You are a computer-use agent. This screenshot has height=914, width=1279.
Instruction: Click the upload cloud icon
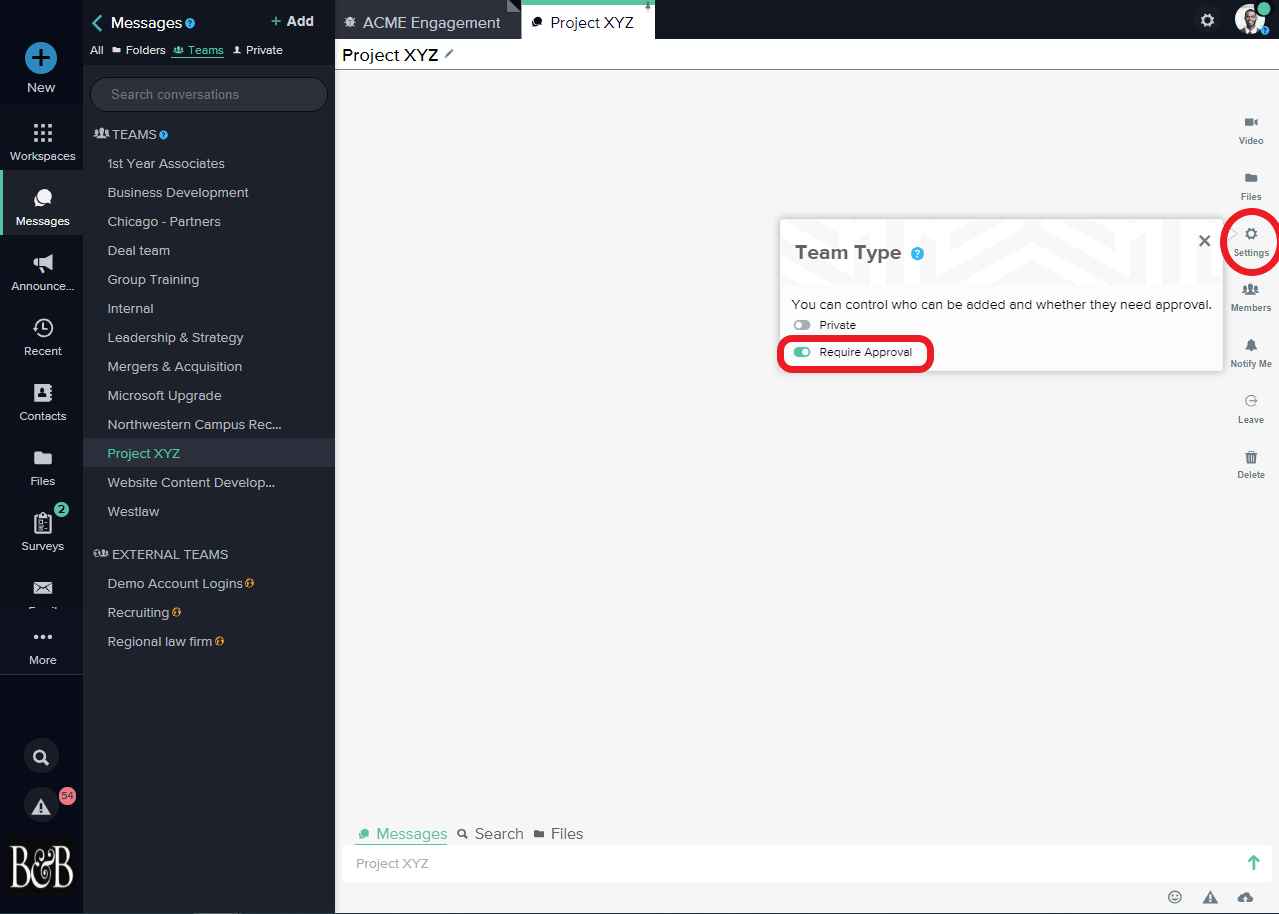pyautogui.click(x=1244, y=897)
